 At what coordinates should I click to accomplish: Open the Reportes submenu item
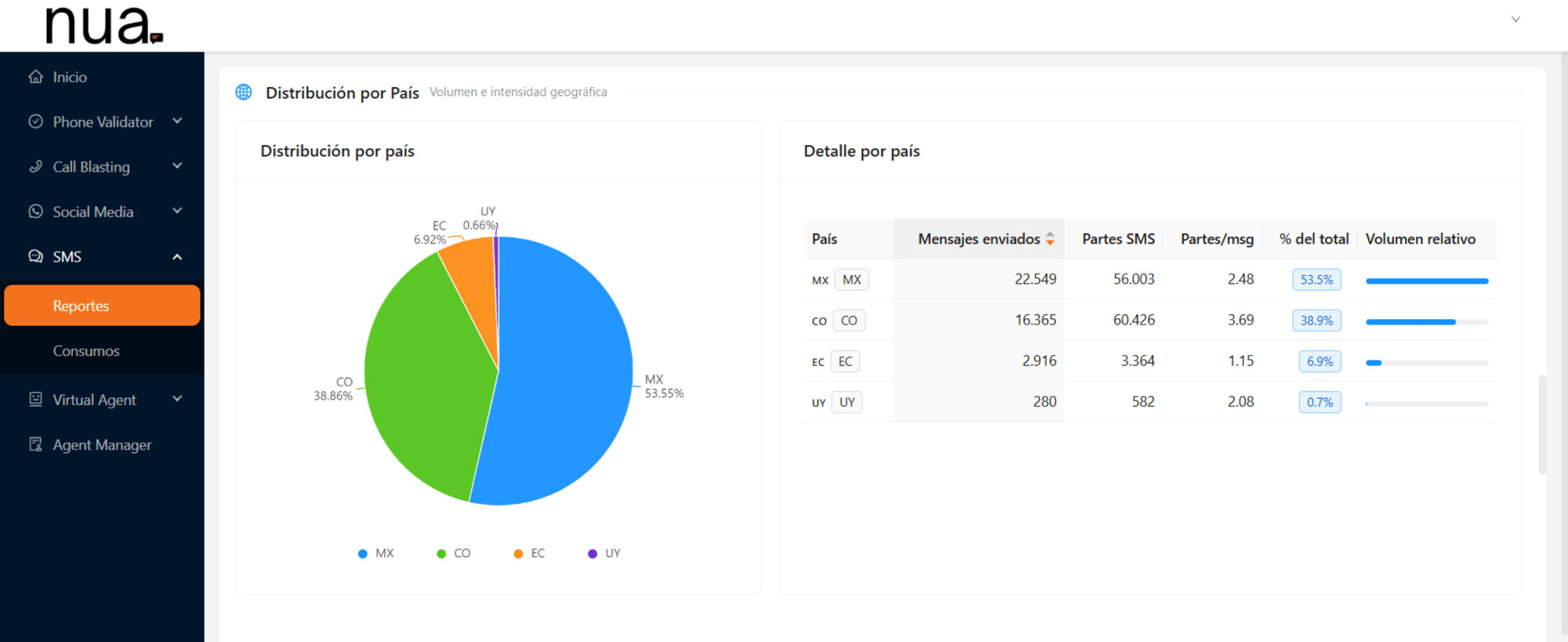102,306
